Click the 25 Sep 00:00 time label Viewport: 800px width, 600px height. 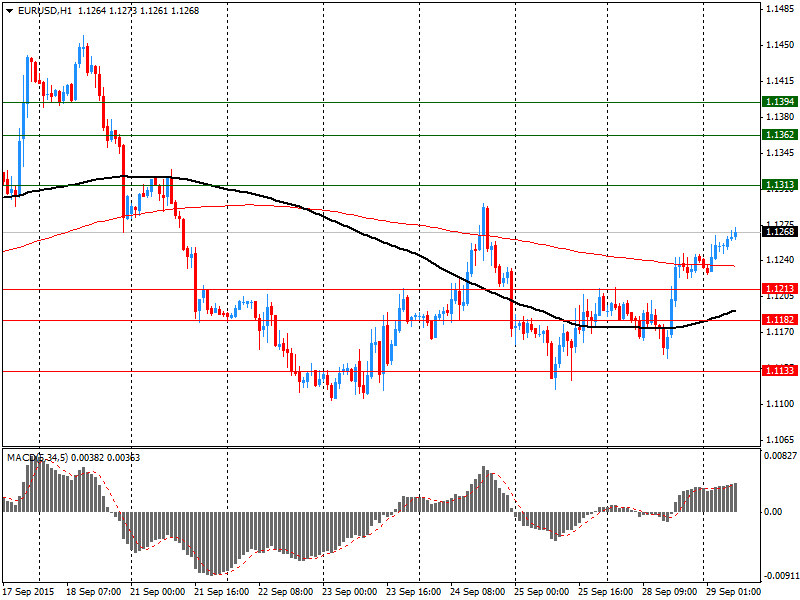click(541, 592)
